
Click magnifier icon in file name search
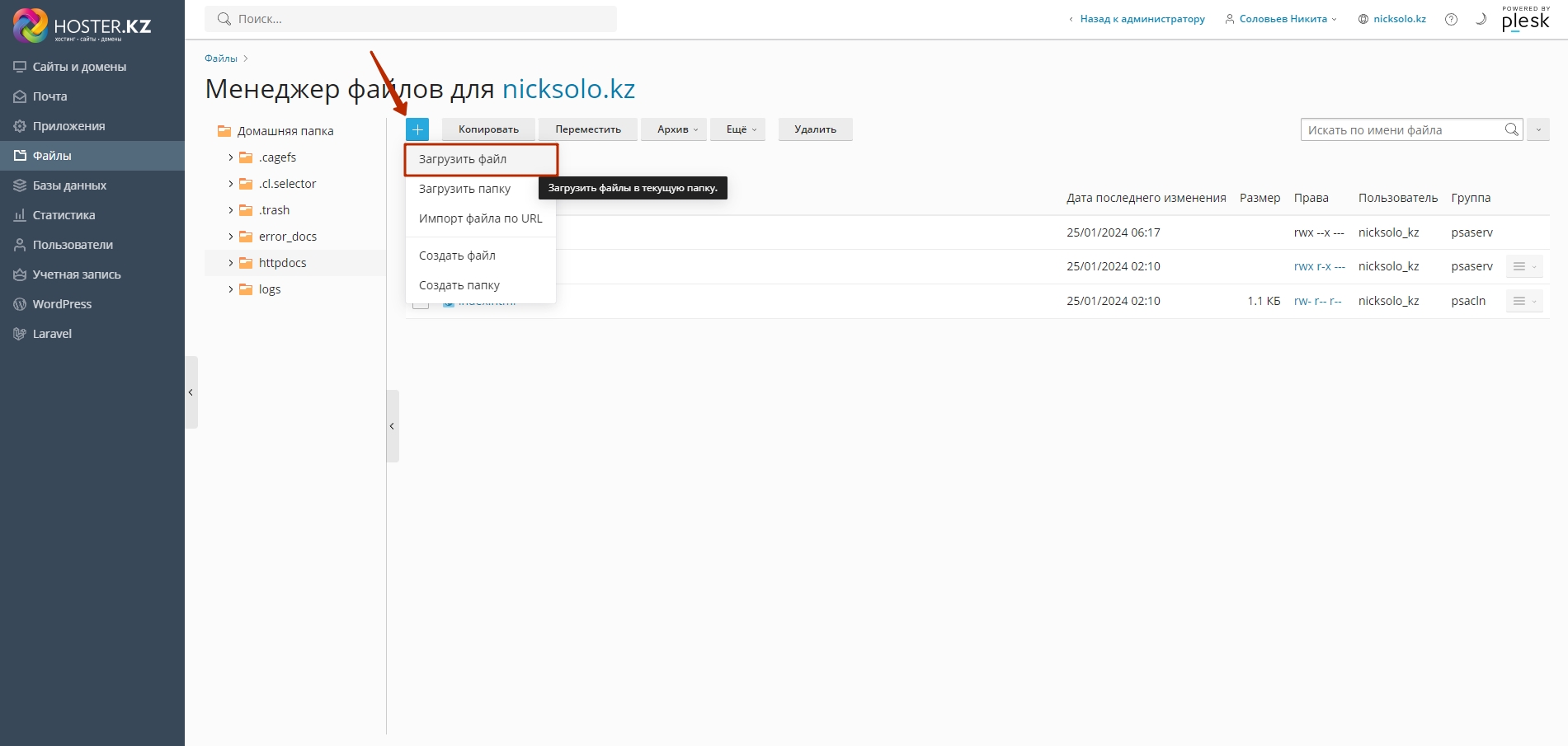point(1511,129)
